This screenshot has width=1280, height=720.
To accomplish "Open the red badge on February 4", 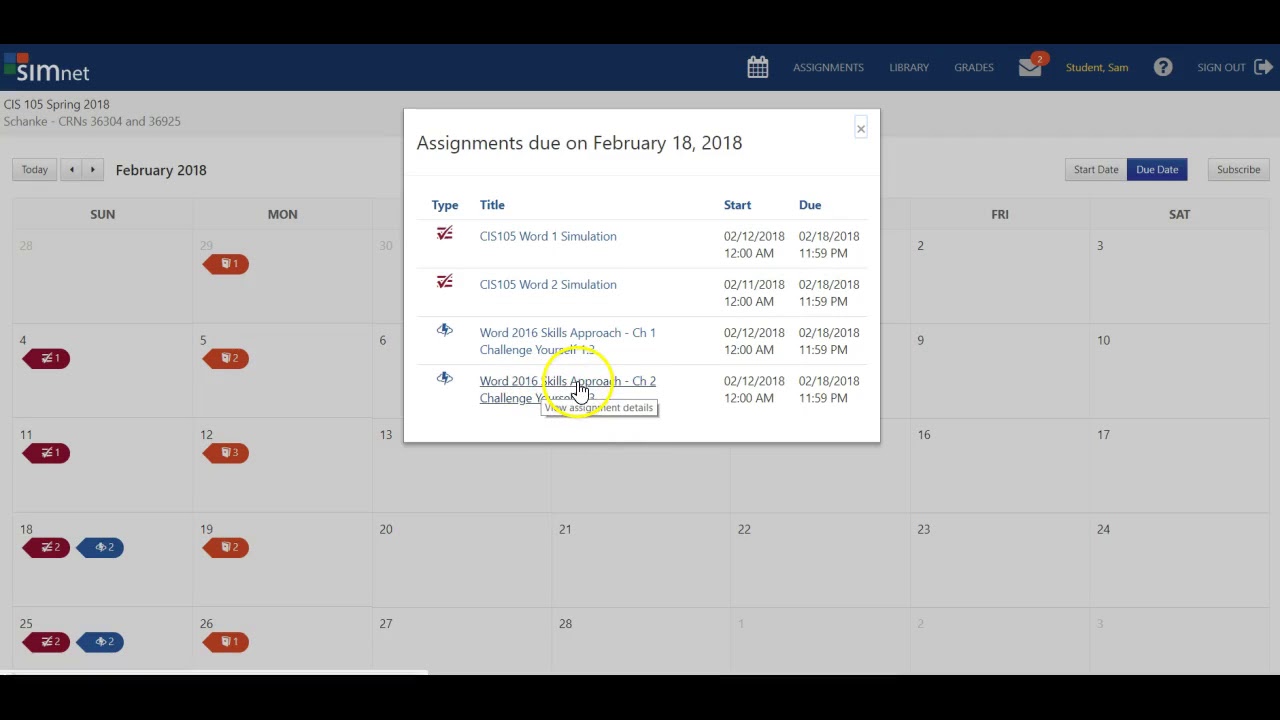I will (47, 358).
